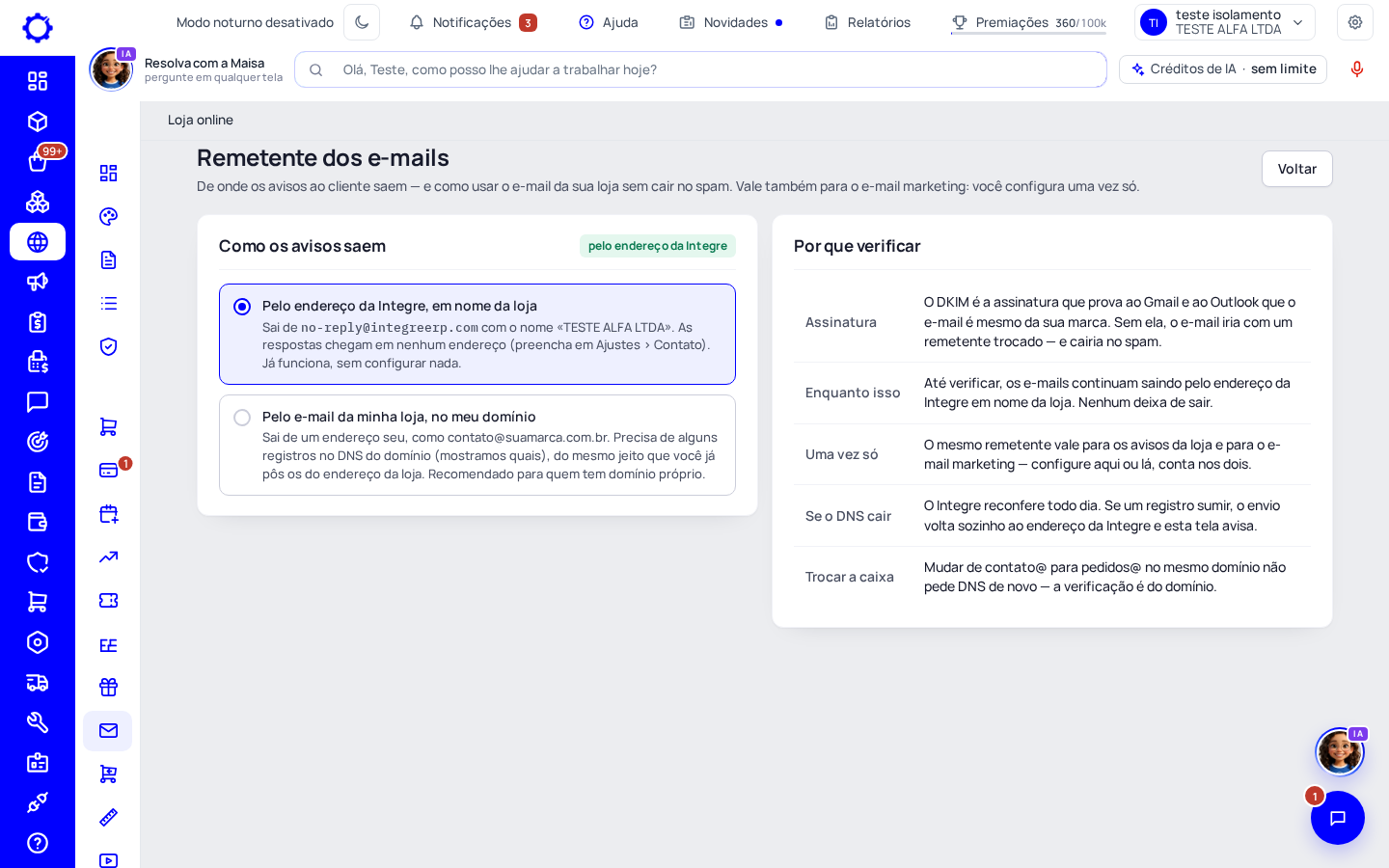This screenshot has width=1389, height=868.
Task: Click the 'Créditos de IA · sem limite' button
Action: 1223,69
